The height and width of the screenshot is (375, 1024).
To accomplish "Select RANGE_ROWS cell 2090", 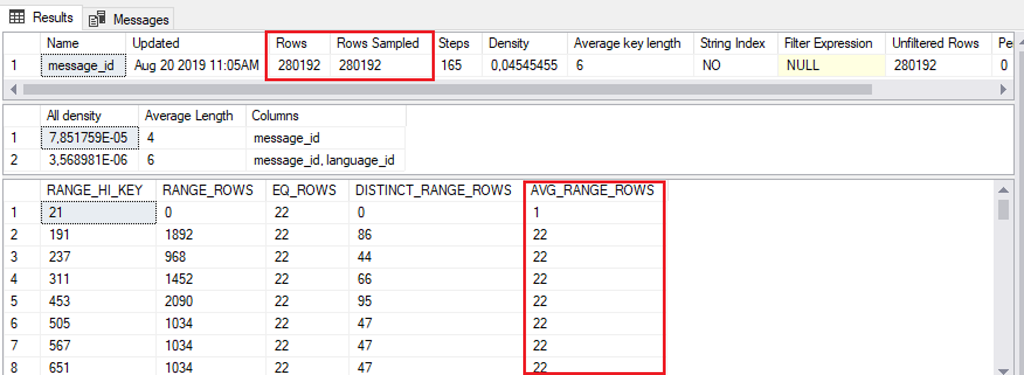I will click(212, 301).
